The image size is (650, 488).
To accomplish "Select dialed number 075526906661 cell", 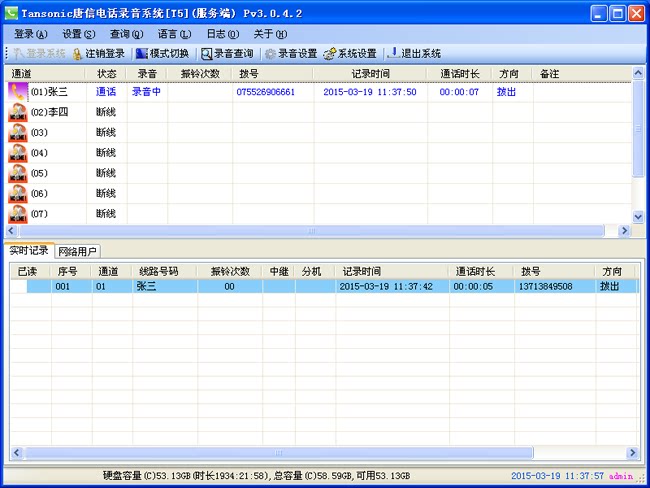I will pyautogui.click(x=265, y=92).
